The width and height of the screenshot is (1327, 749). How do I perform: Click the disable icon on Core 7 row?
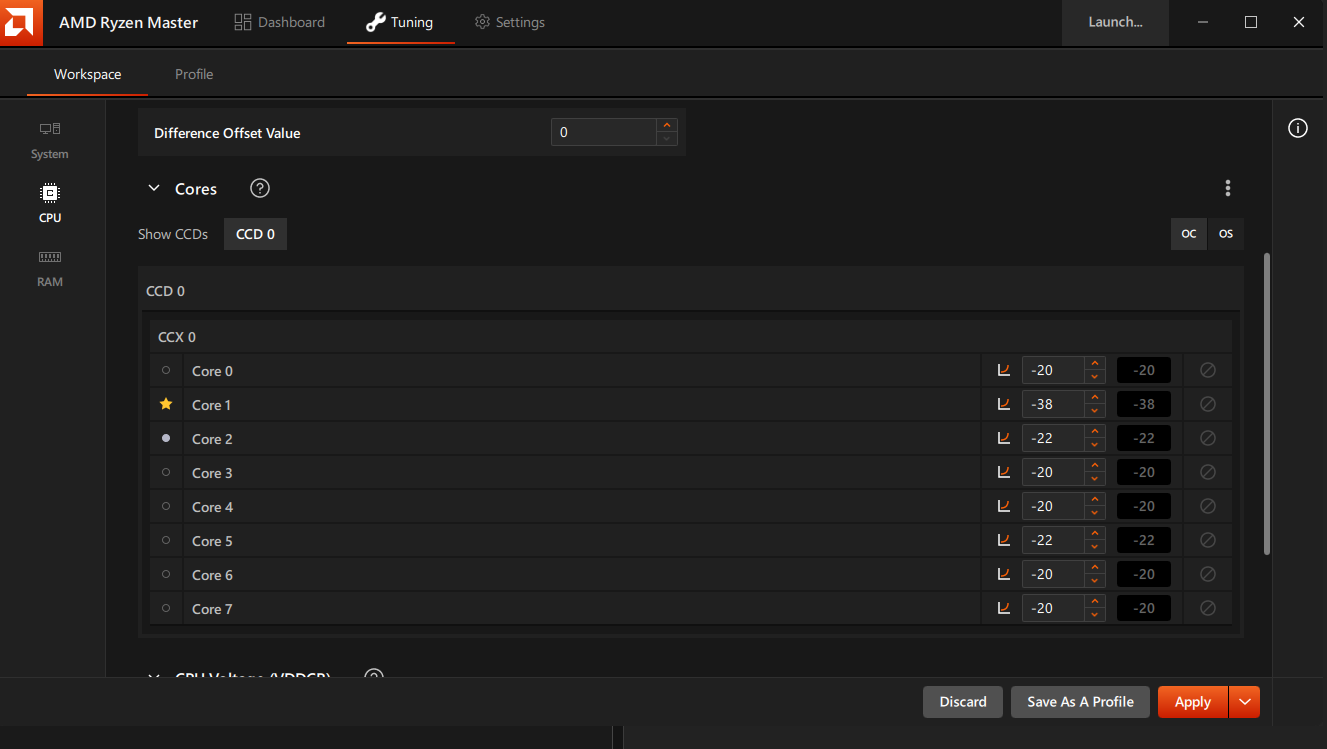click(x=1207, y=608)
